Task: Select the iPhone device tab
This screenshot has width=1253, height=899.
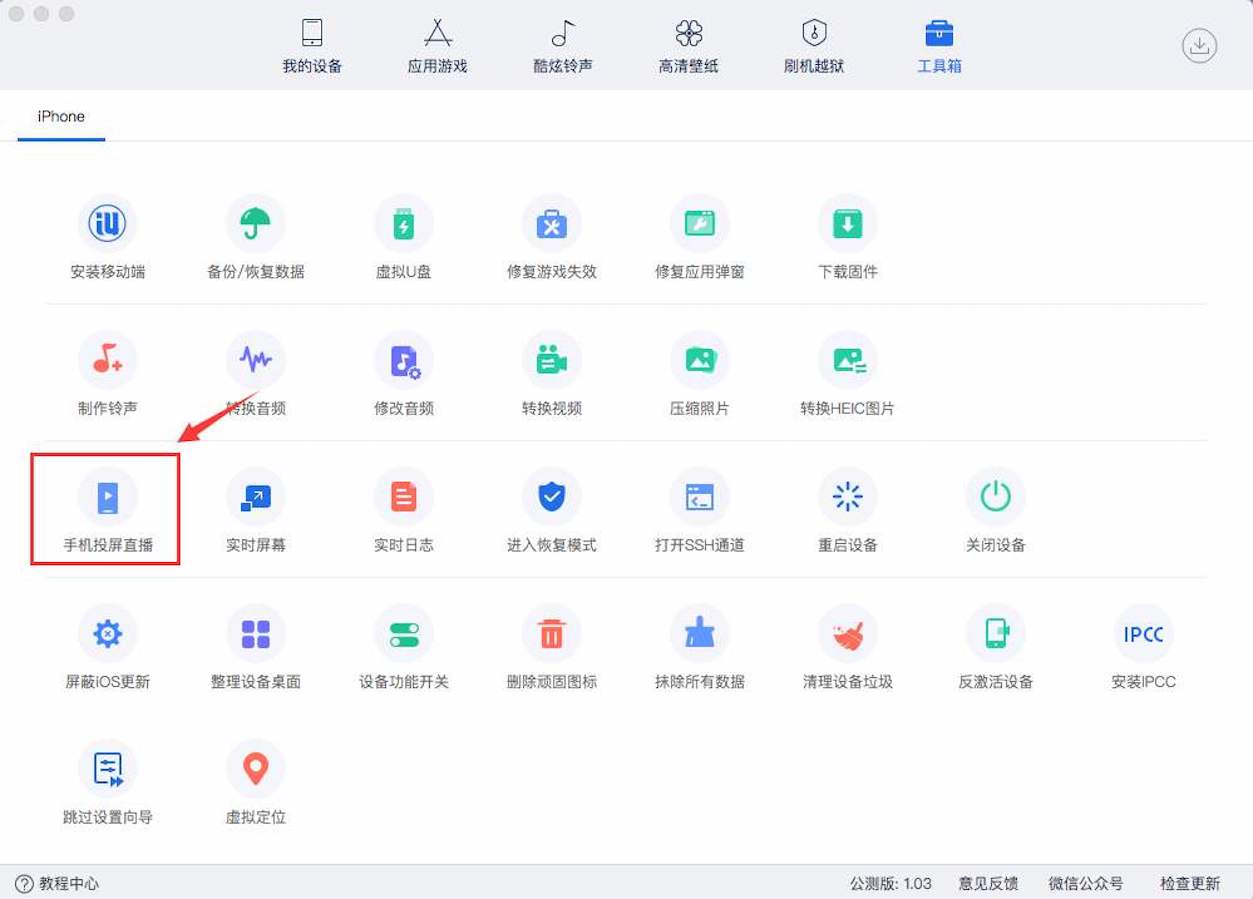Action: pos(61,116)
